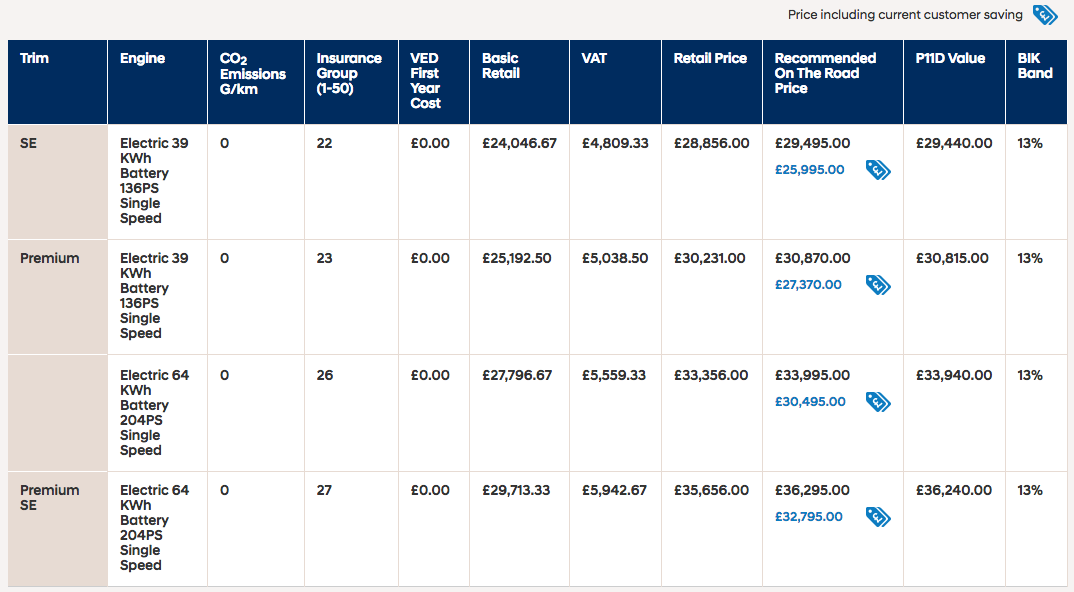Screen dimensions: 1074x592
Task: Click the Insurance Group column header
Action: [x=349, y=73]
